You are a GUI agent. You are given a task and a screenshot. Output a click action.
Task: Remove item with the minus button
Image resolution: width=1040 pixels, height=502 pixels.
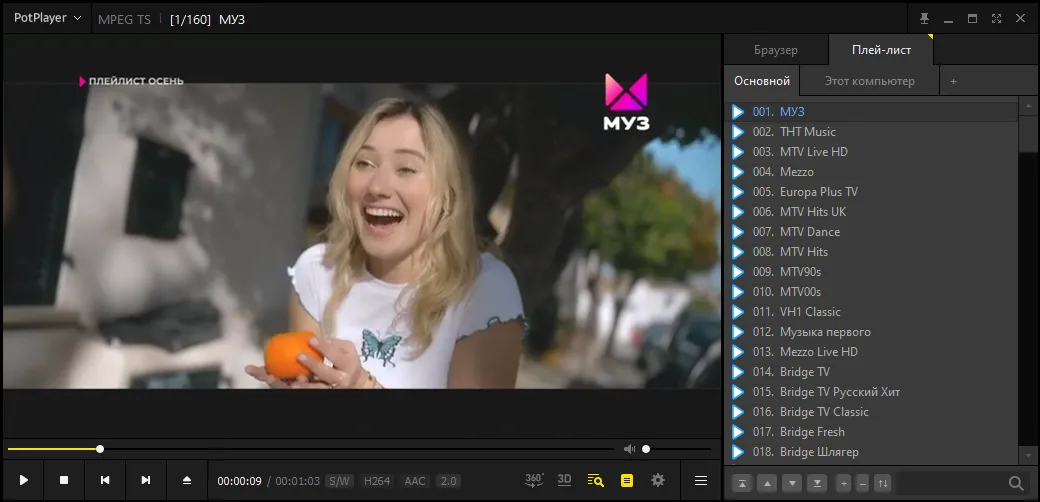(x=862, y=483)
